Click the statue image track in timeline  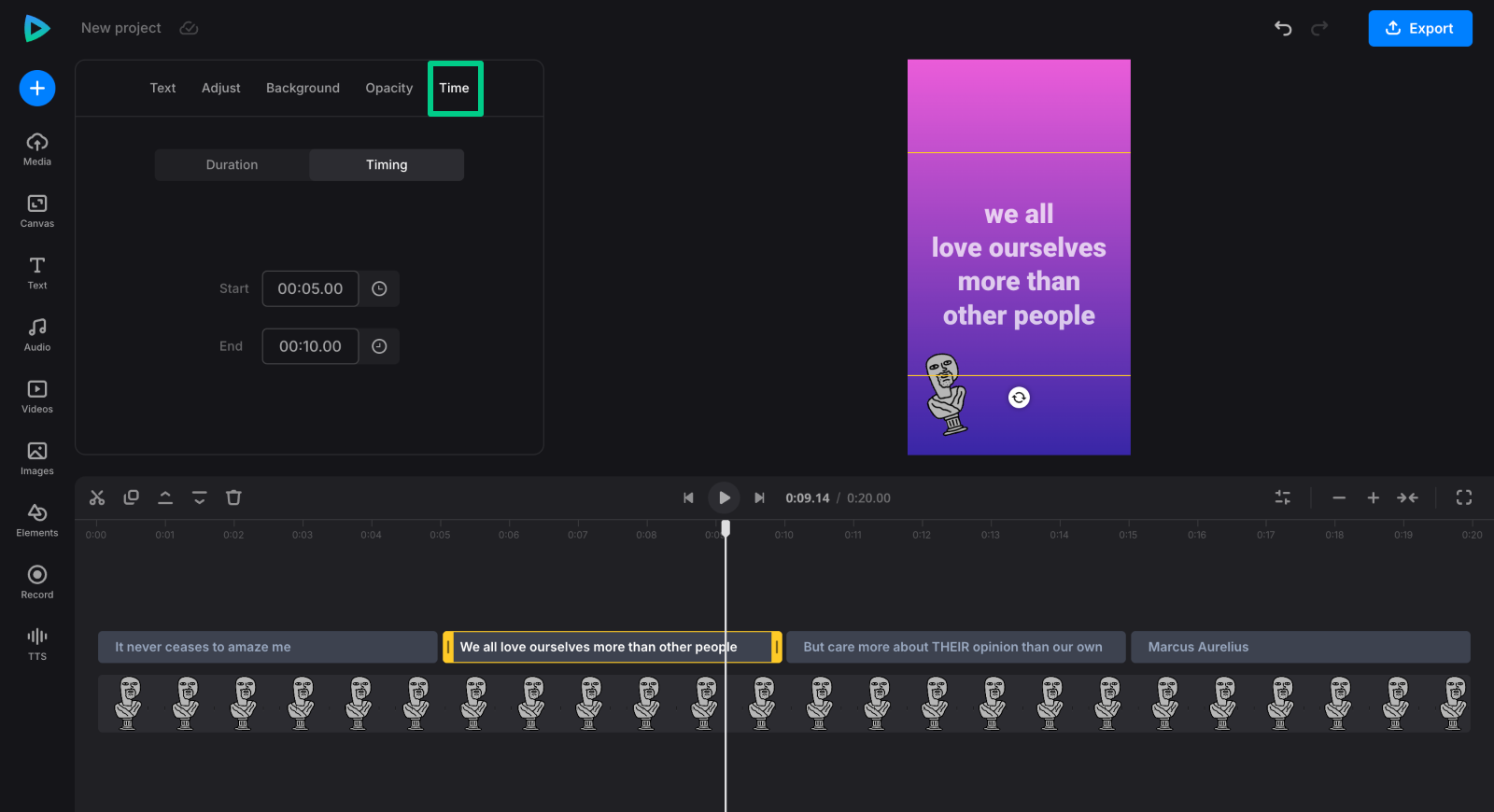click(x=784, y=704)
